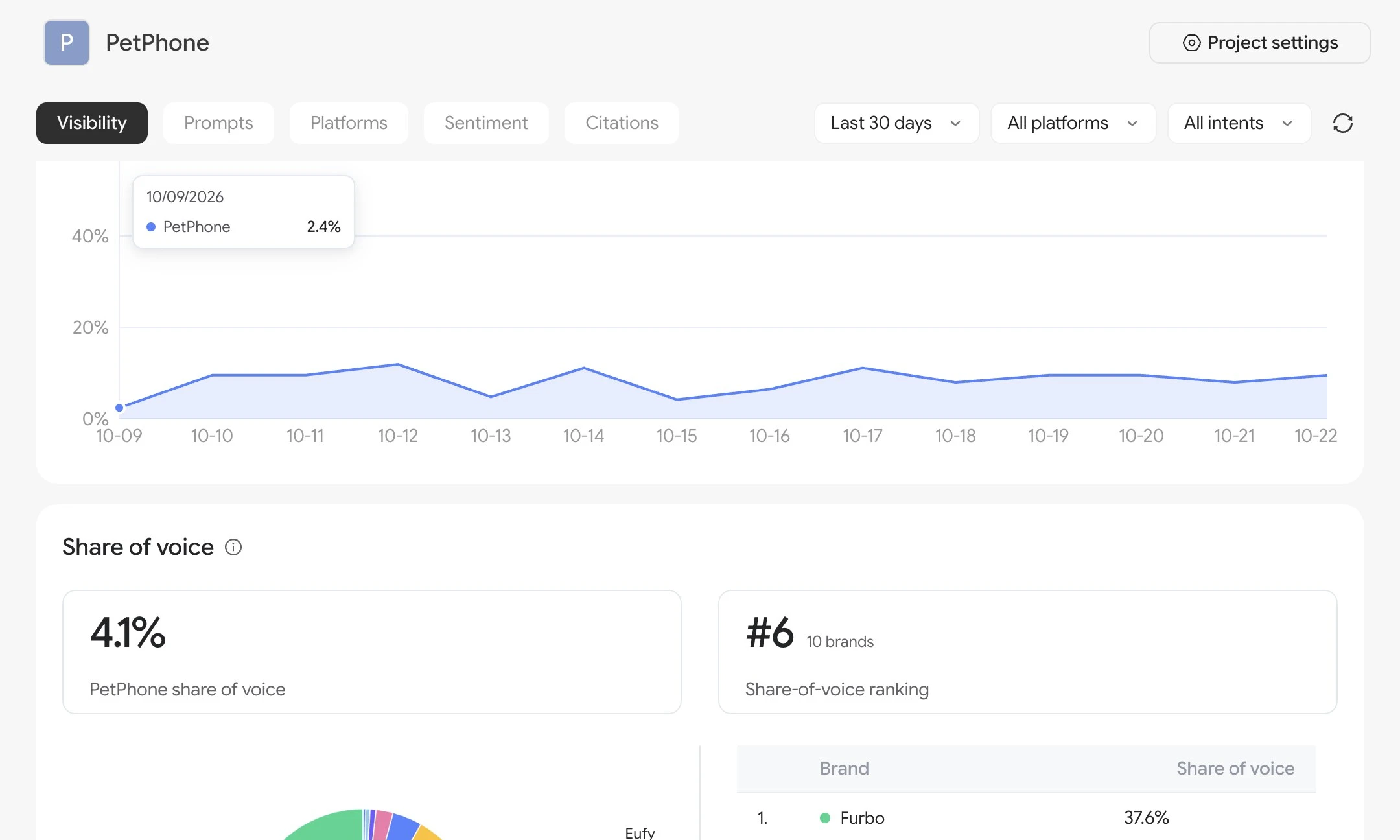Open the All platforms filter dropdown
Viewport: 1400px width, 840px height.
[x=1073, y=123]
